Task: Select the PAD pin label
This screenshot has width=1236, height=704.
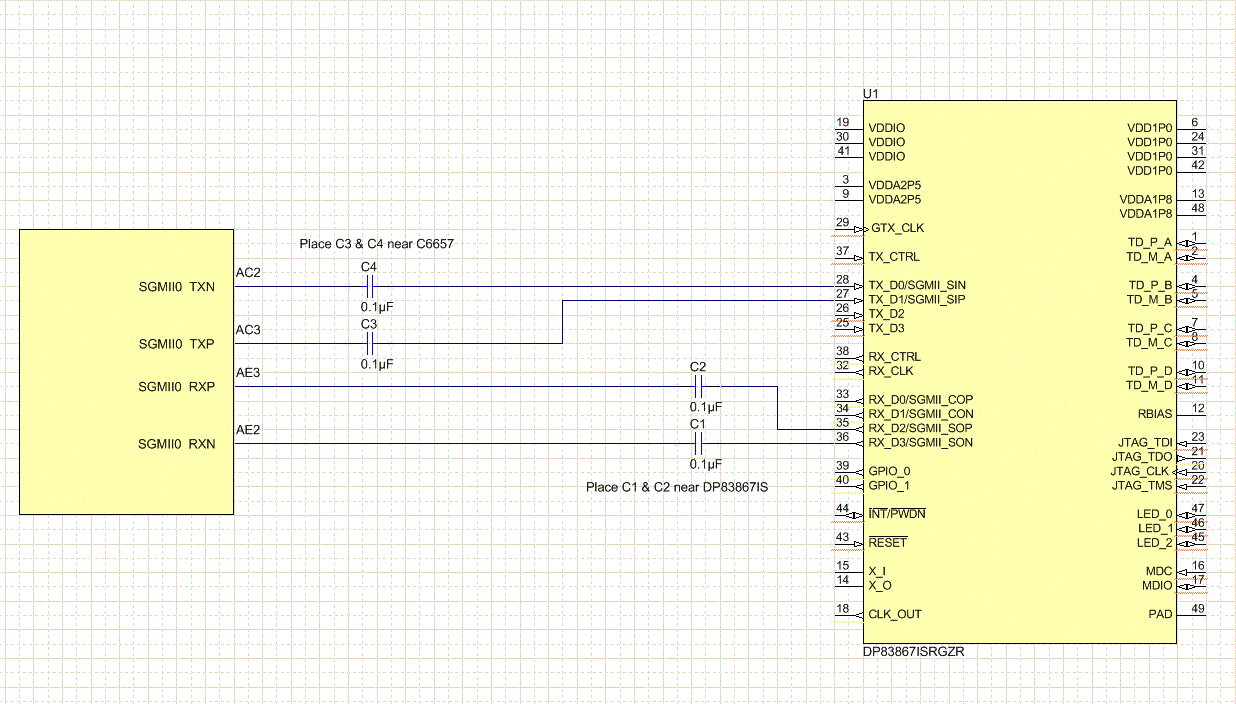Action: point(1160,614)
